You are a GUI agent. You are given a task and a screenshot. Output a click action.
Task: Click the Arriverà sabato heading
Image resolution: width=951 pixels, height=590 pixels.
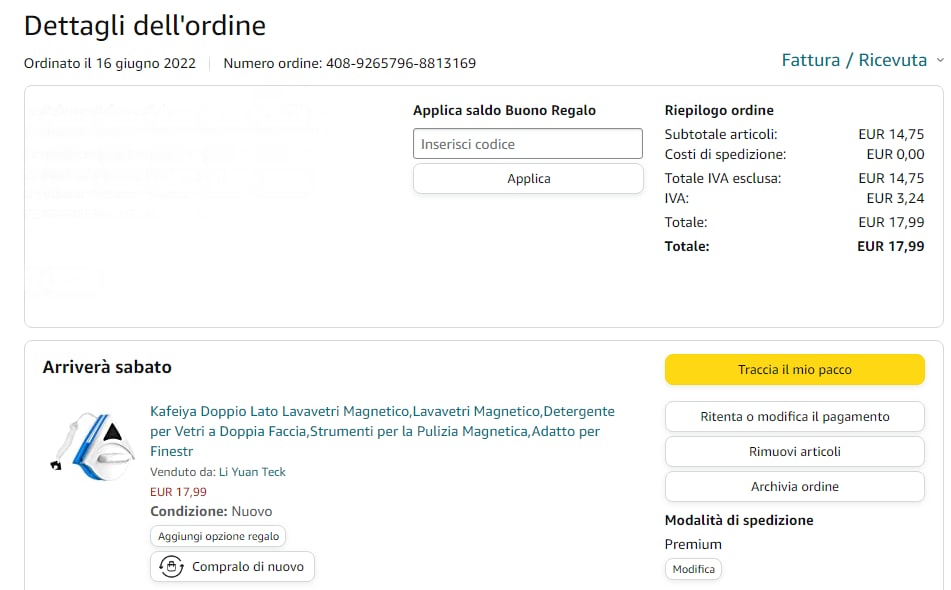107,367
